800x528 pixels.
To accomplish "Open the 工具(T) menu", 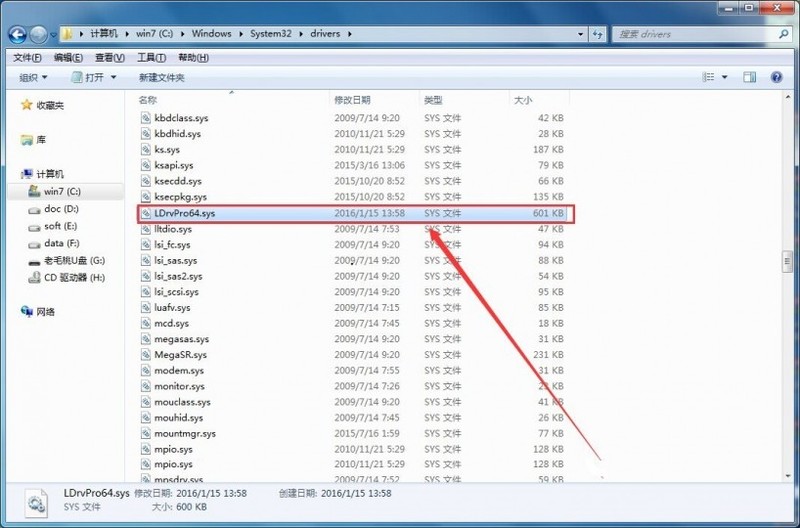I will tap(151, 58).
